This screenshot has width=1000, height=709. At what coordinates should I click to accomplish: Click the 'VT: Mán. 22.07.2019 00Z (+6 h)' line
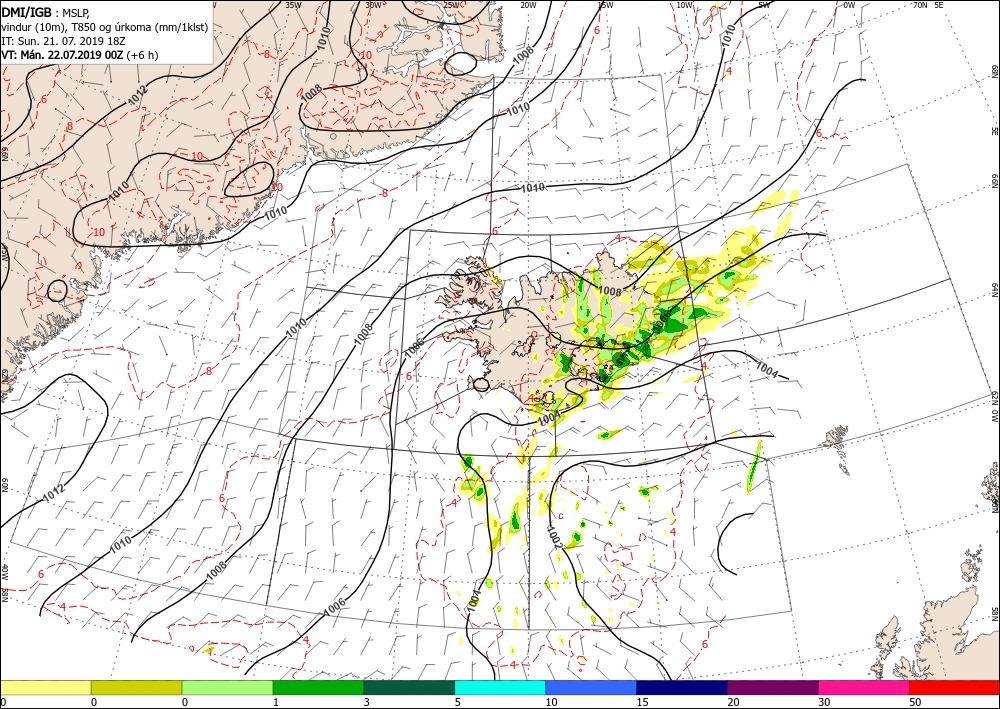tap(80, 55)
